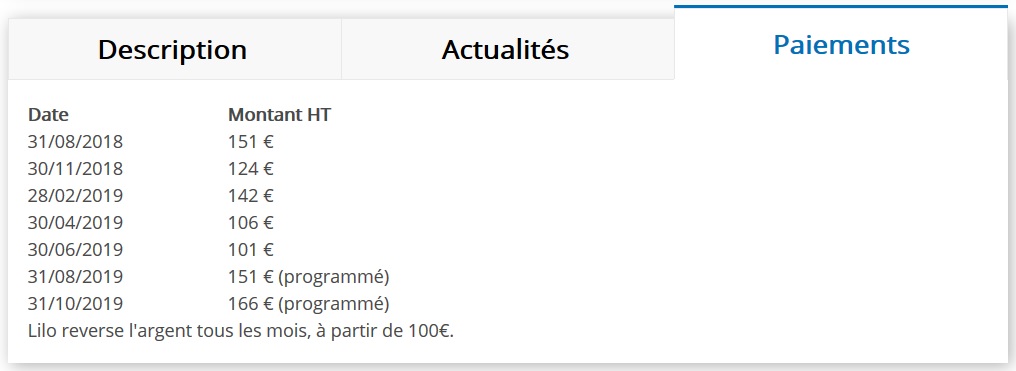Click the 124 € amount
Image resolution: width=1016 pixels, height=371 pixels.
pos(251,168)
